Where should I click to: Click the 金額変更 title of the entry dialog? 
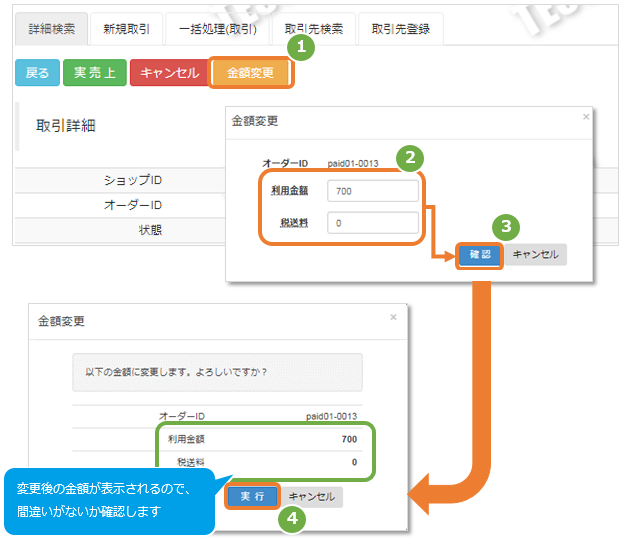click(255, 121)
